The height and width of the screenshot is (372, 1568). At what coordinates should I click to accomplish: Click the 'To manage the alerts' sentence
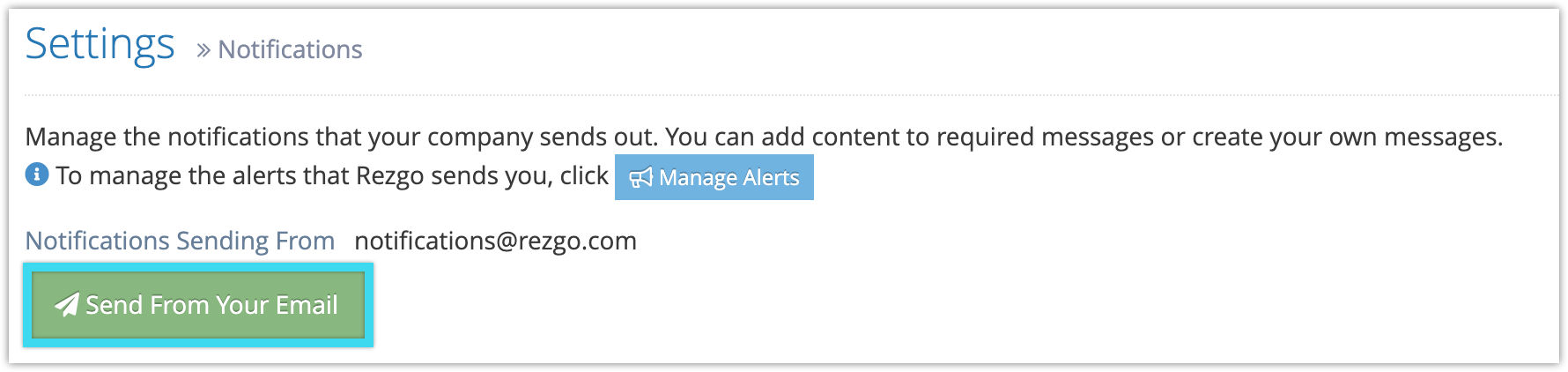[x=332, y=175]
